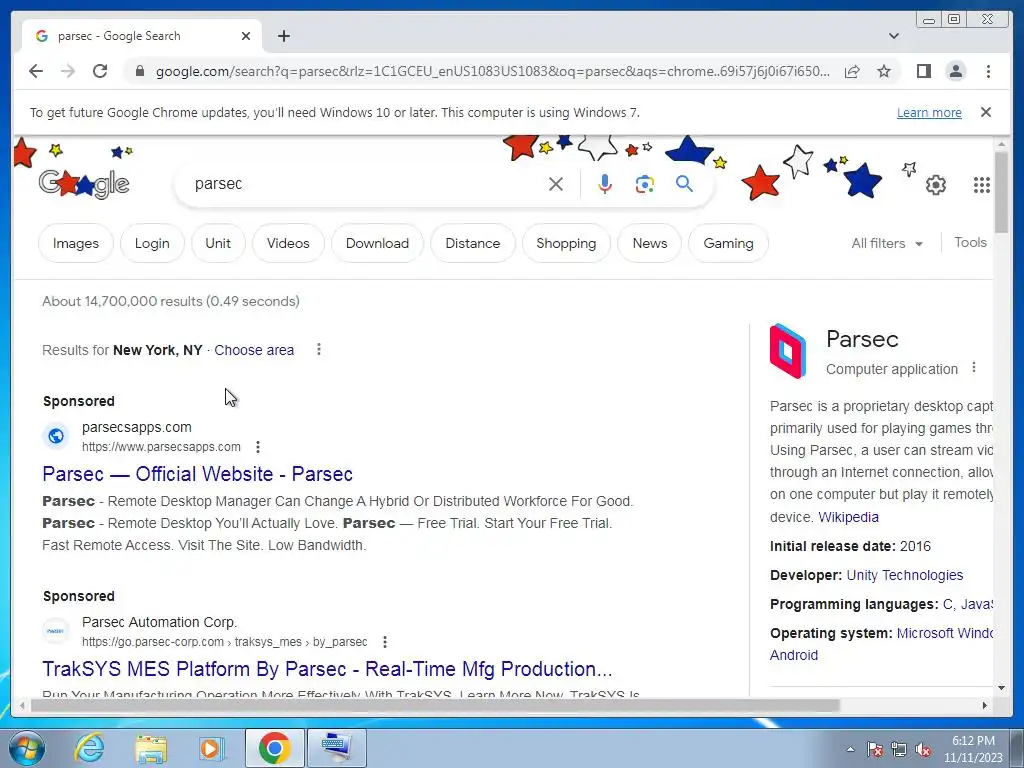The image size is (1024, 768).
Task: Open Chrome three-dot menu
Action: click(x=988, y=71)
